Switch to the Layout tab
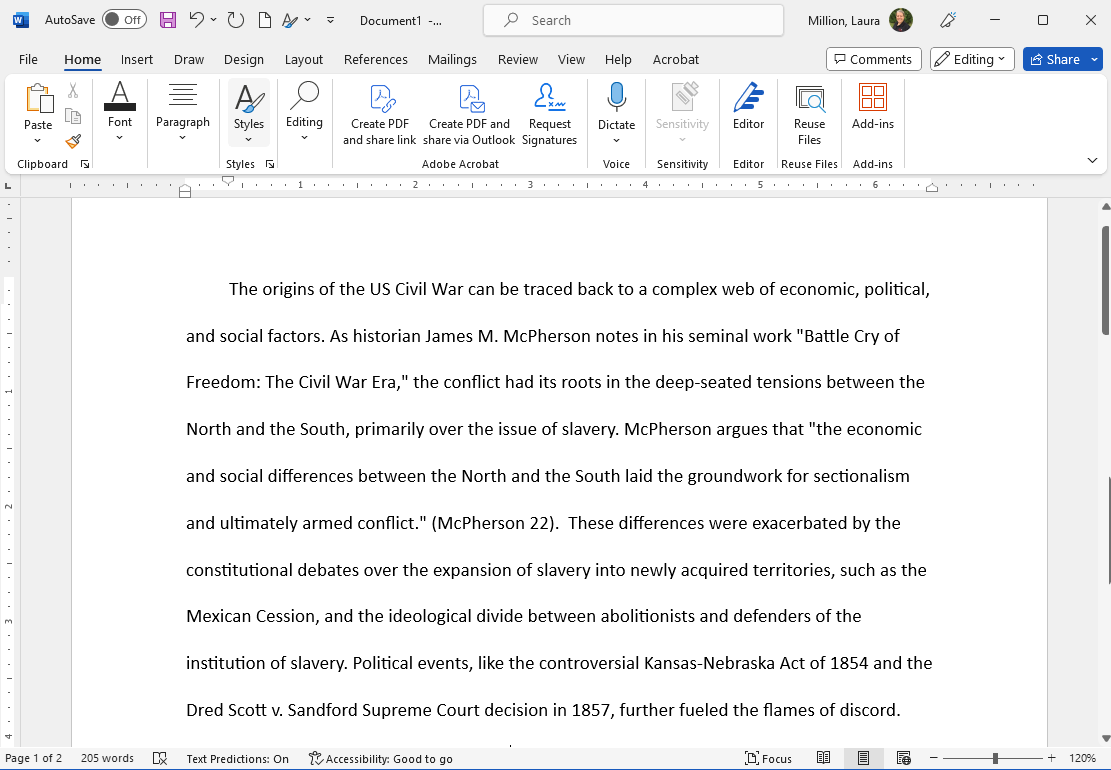Viewport: 1111px width, 770px height. (x=303, y=59)
